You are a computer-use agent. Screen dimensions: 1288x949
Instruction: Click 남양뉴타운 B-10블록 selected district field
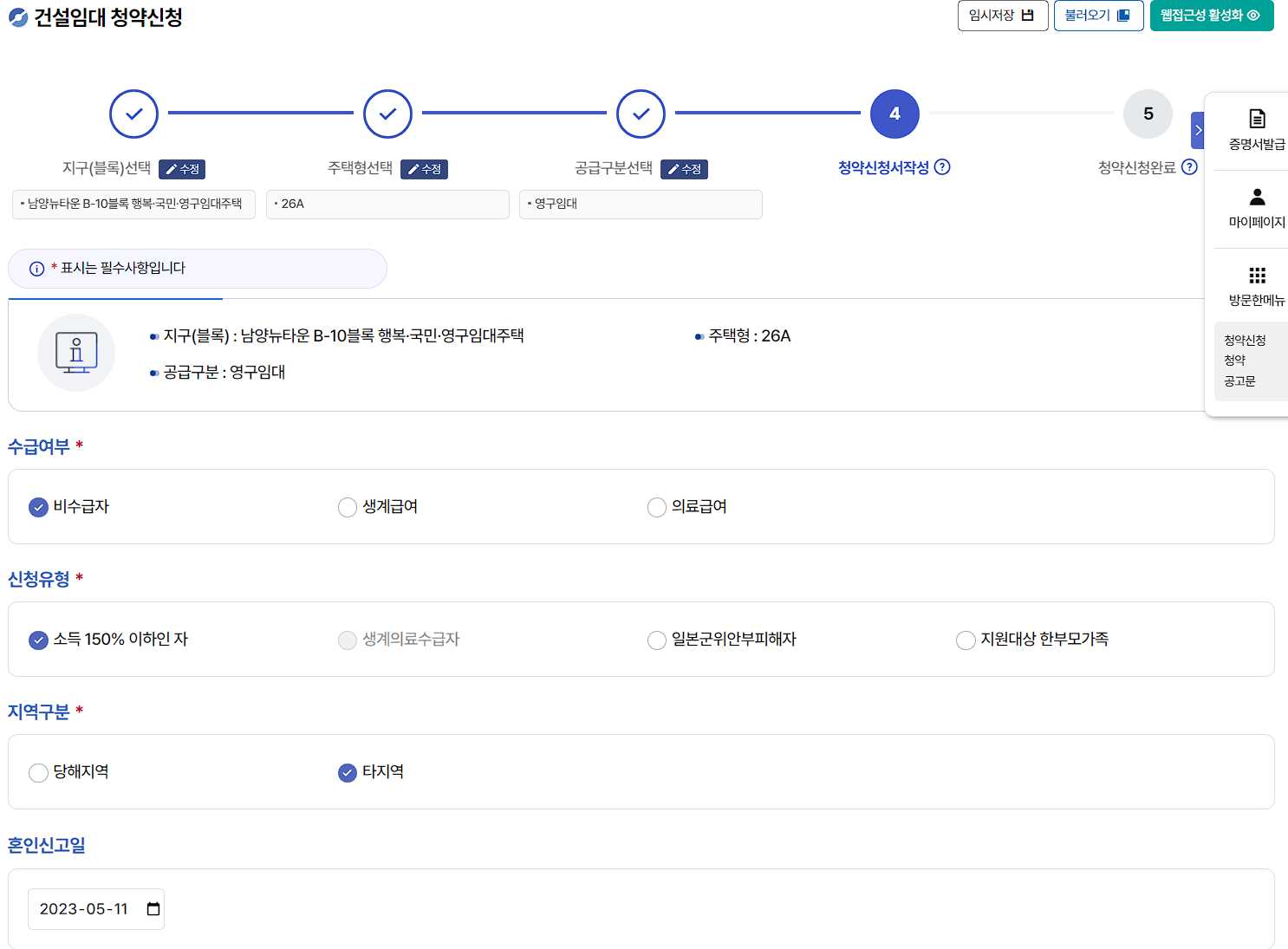click(133, 205)
